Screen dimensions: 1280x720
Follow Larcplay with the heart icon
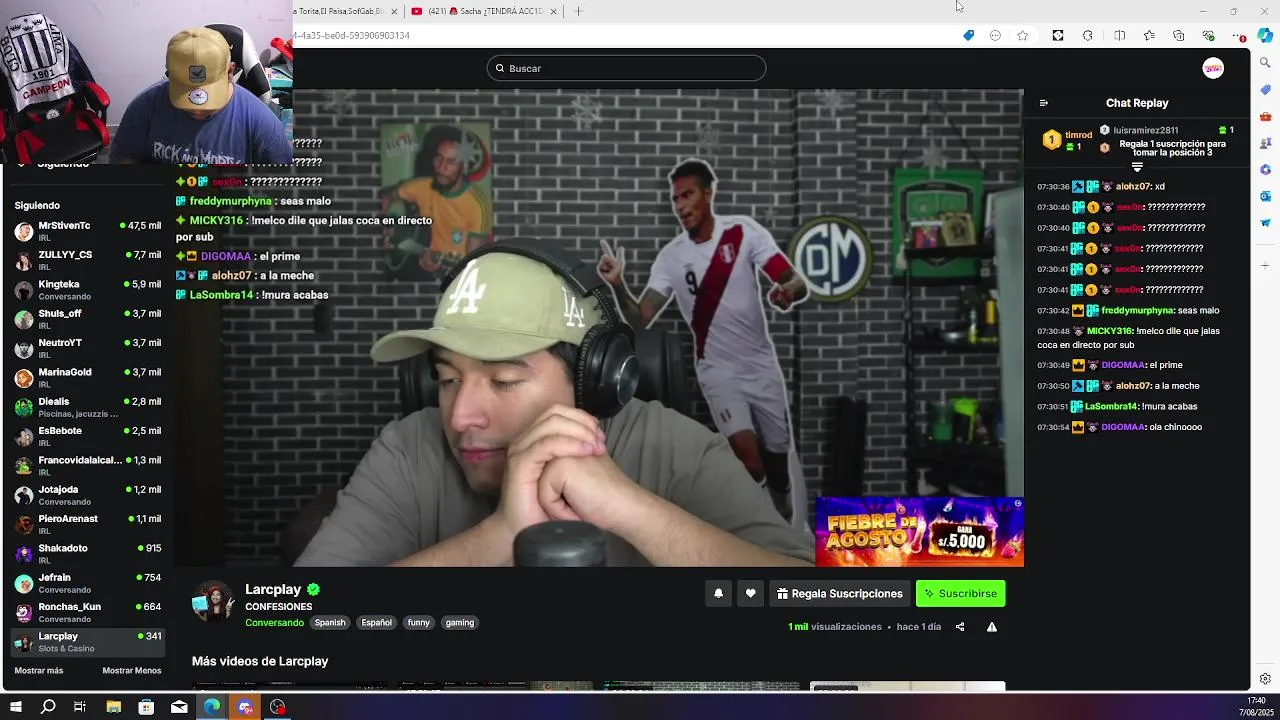click(x=750, y=593)
